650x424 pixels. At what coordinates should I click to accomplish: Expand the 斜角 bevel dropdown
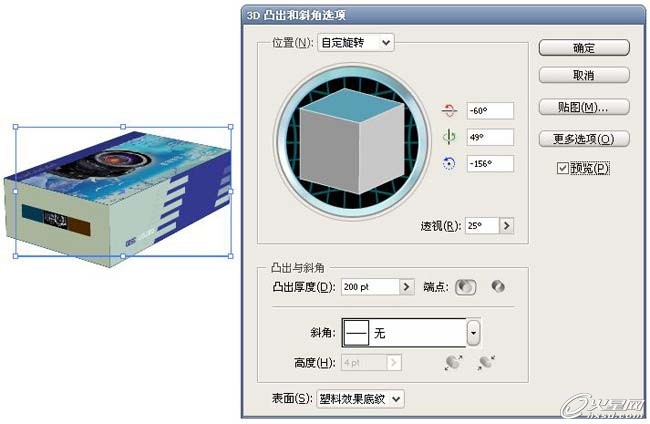(473, 332)
